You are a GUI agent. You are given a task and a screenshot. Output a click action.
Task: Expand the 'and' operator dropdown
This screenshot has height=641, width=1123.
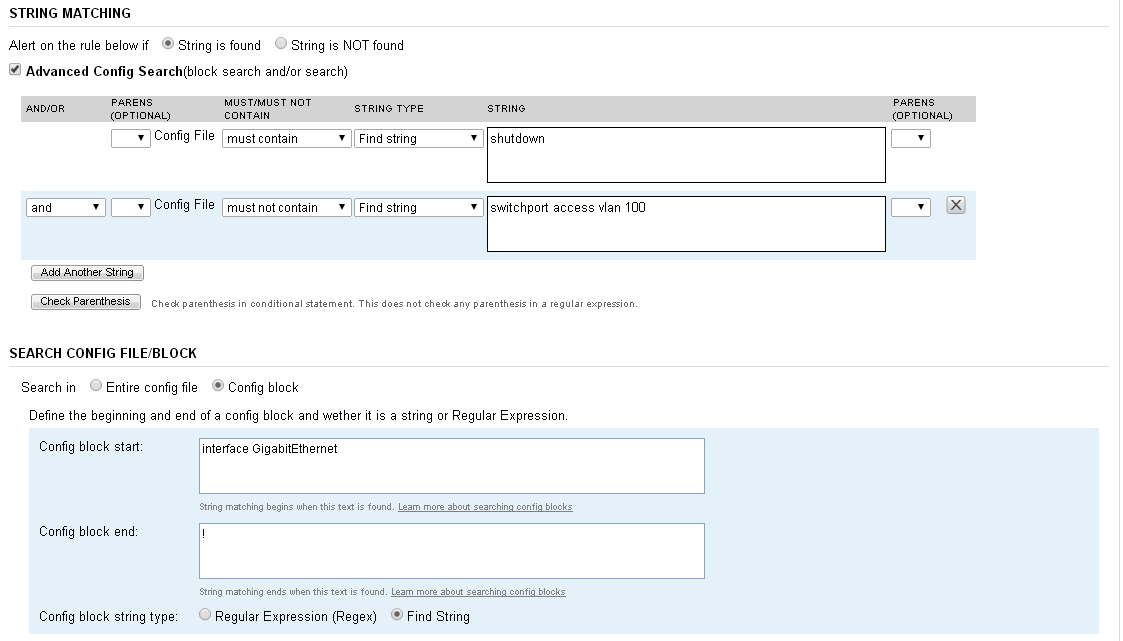(x=66, y=208)
